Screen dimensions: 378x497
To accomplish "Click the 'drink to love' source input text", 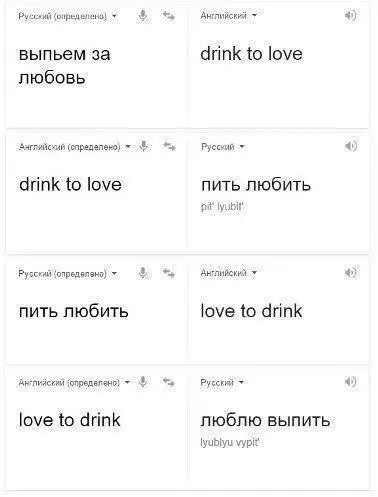I will pyautogui.click(x=70, y=184).
